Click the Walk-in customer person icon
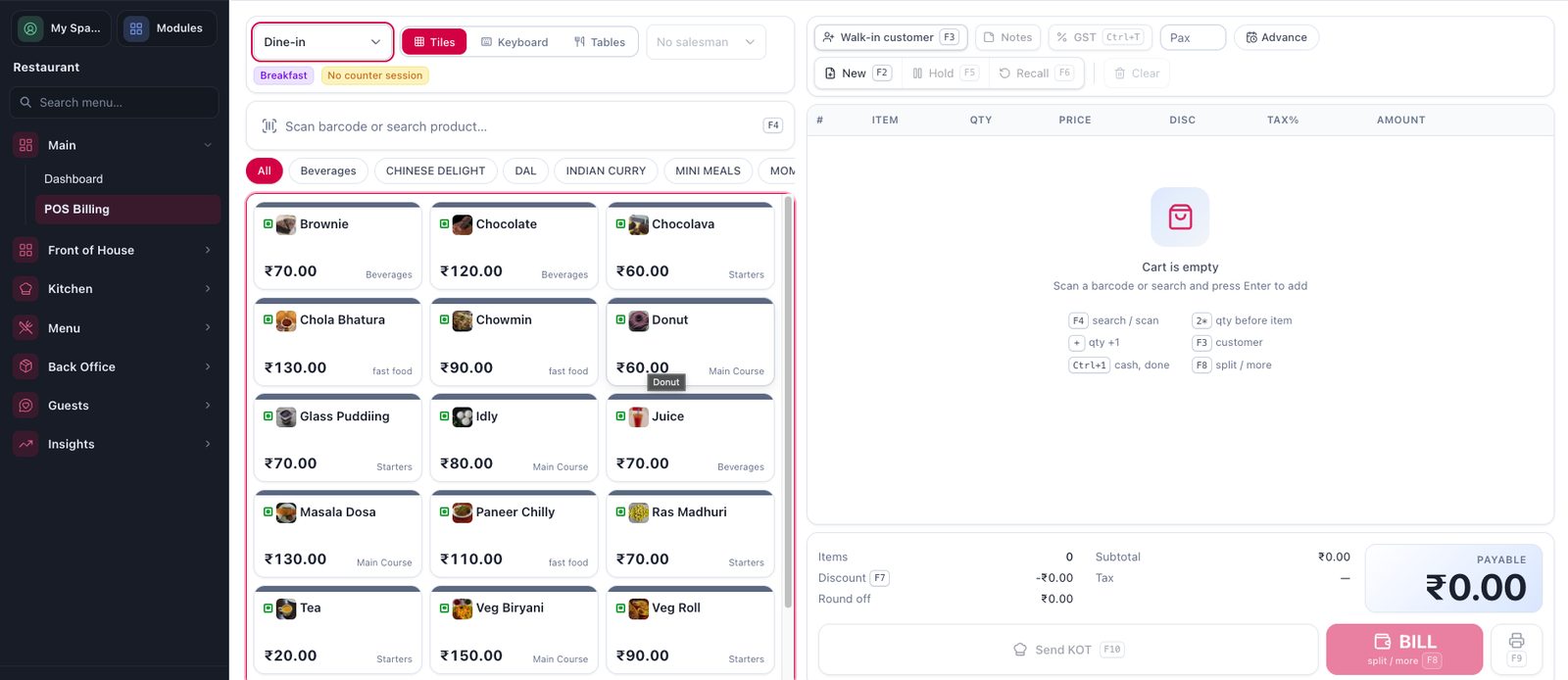This screenshot has width=1568, height=680. pyautogui.click(x=829, y=37)
